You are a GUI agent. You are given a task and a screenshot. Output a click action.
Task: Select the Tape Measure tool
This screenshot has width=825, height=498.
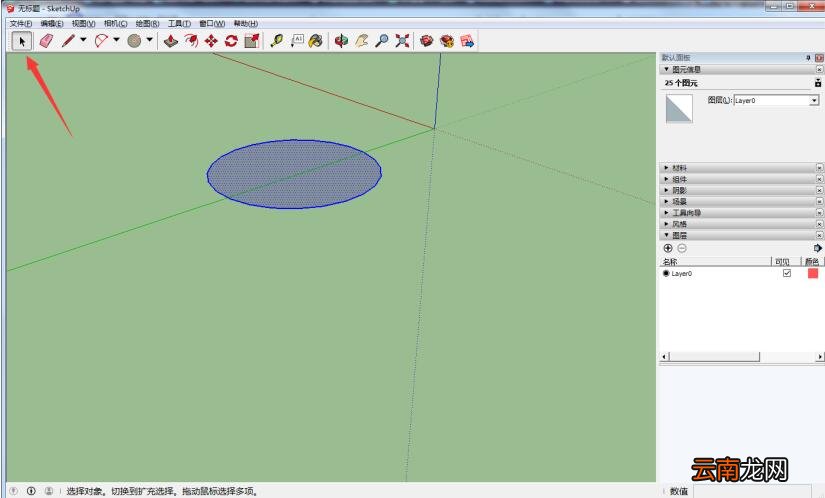[x=277, y=41]
